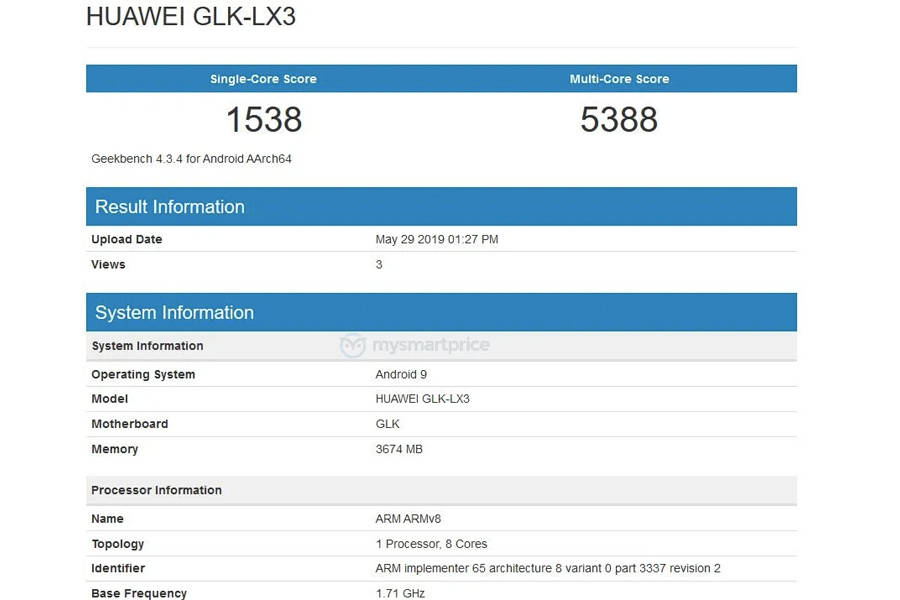Click the Views count value 3
The image size is (900, 600).
coord(378,264)
